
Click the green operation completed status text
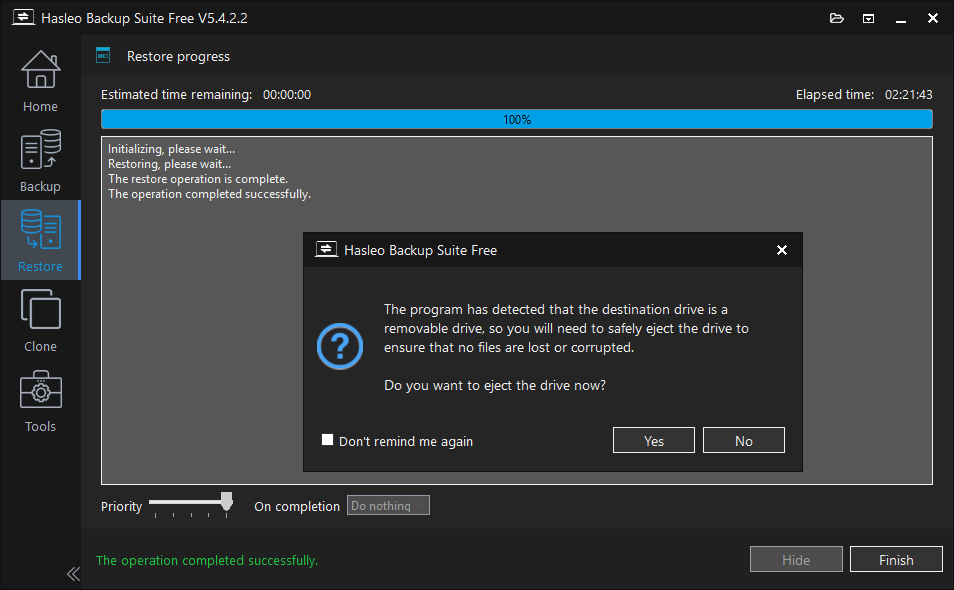(x=207, y=560)
